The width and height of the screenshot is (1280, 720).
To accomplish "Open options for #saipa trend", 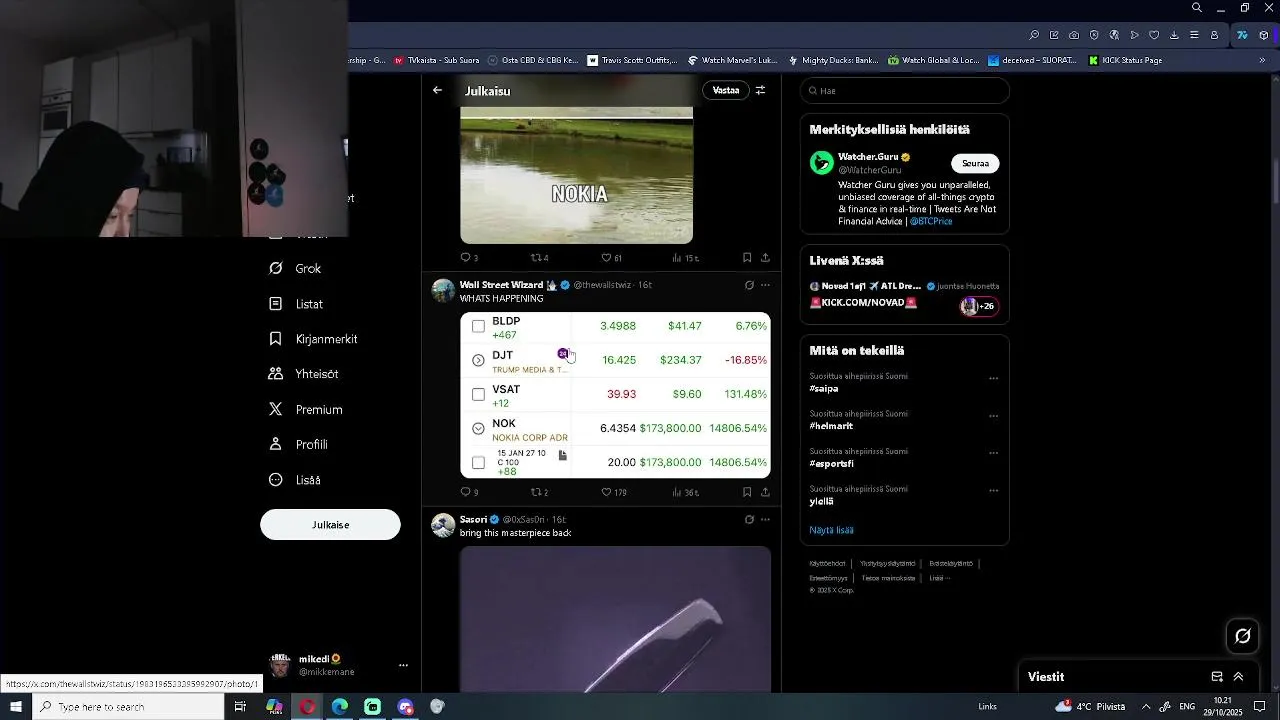I will pyautogui.click(x=993, y=379).
